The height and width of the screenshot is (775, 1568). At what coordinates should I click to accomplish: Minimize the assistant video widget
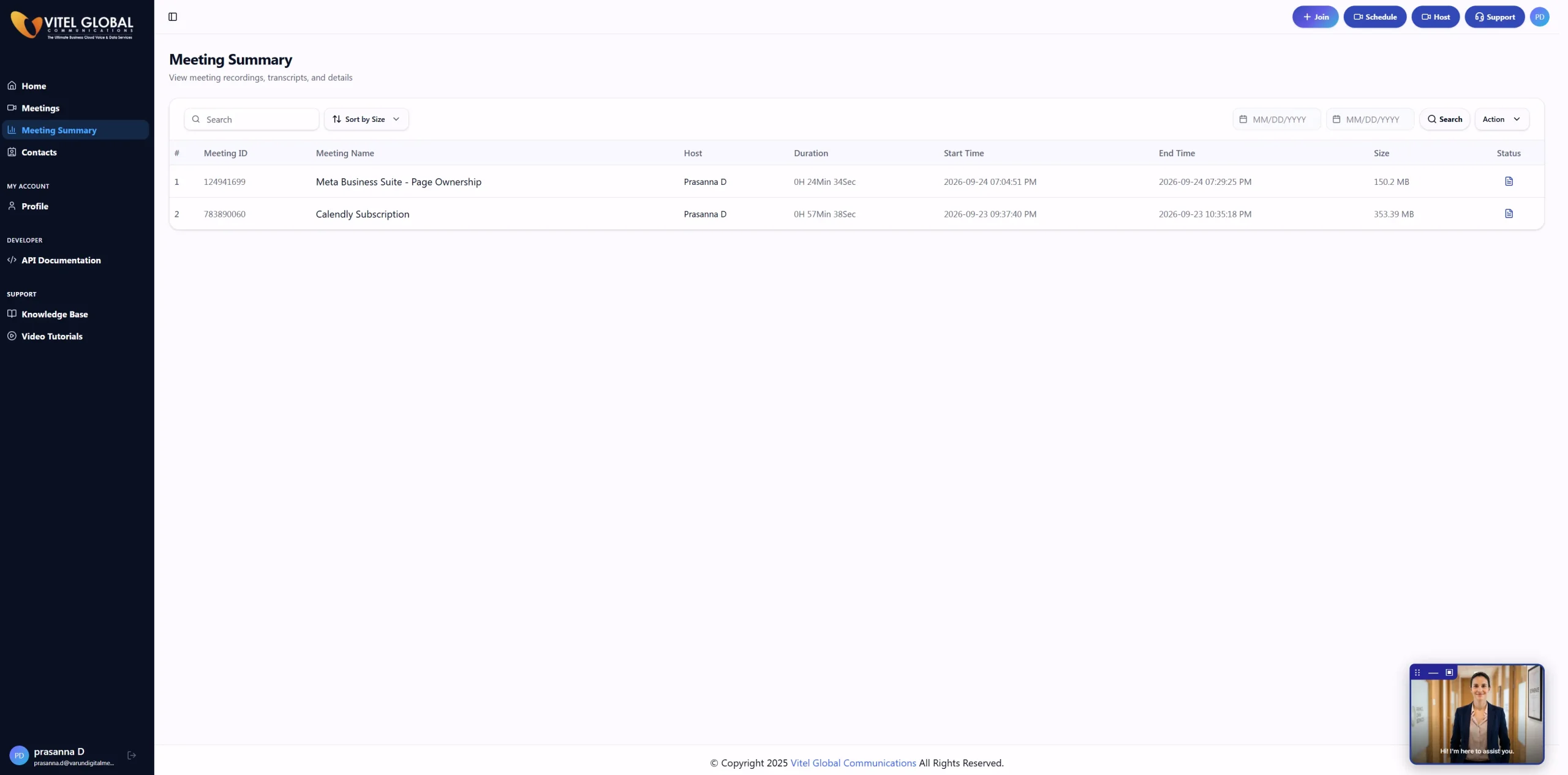1433,672
